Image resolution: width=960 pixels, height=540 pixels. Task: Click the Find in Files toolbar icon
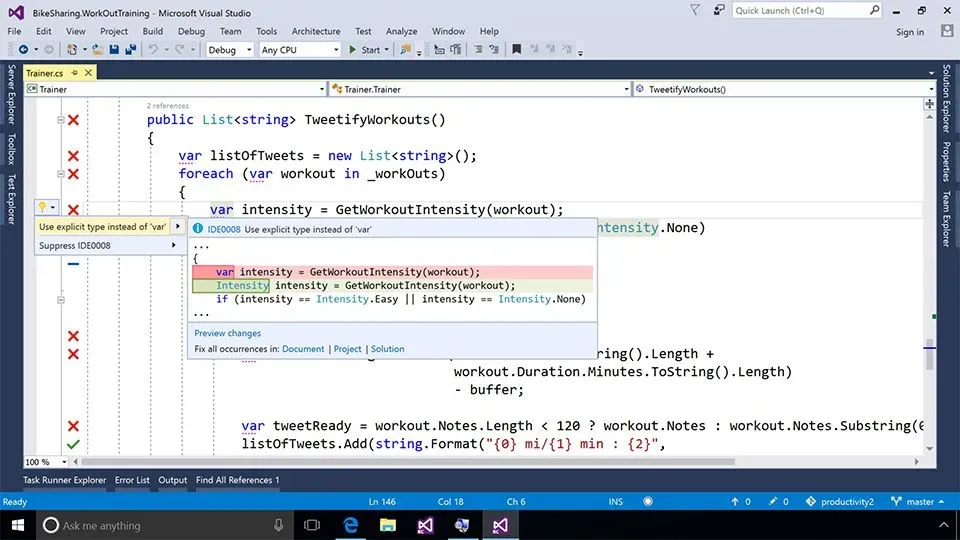pyautogui.click(x=405, y=50)
